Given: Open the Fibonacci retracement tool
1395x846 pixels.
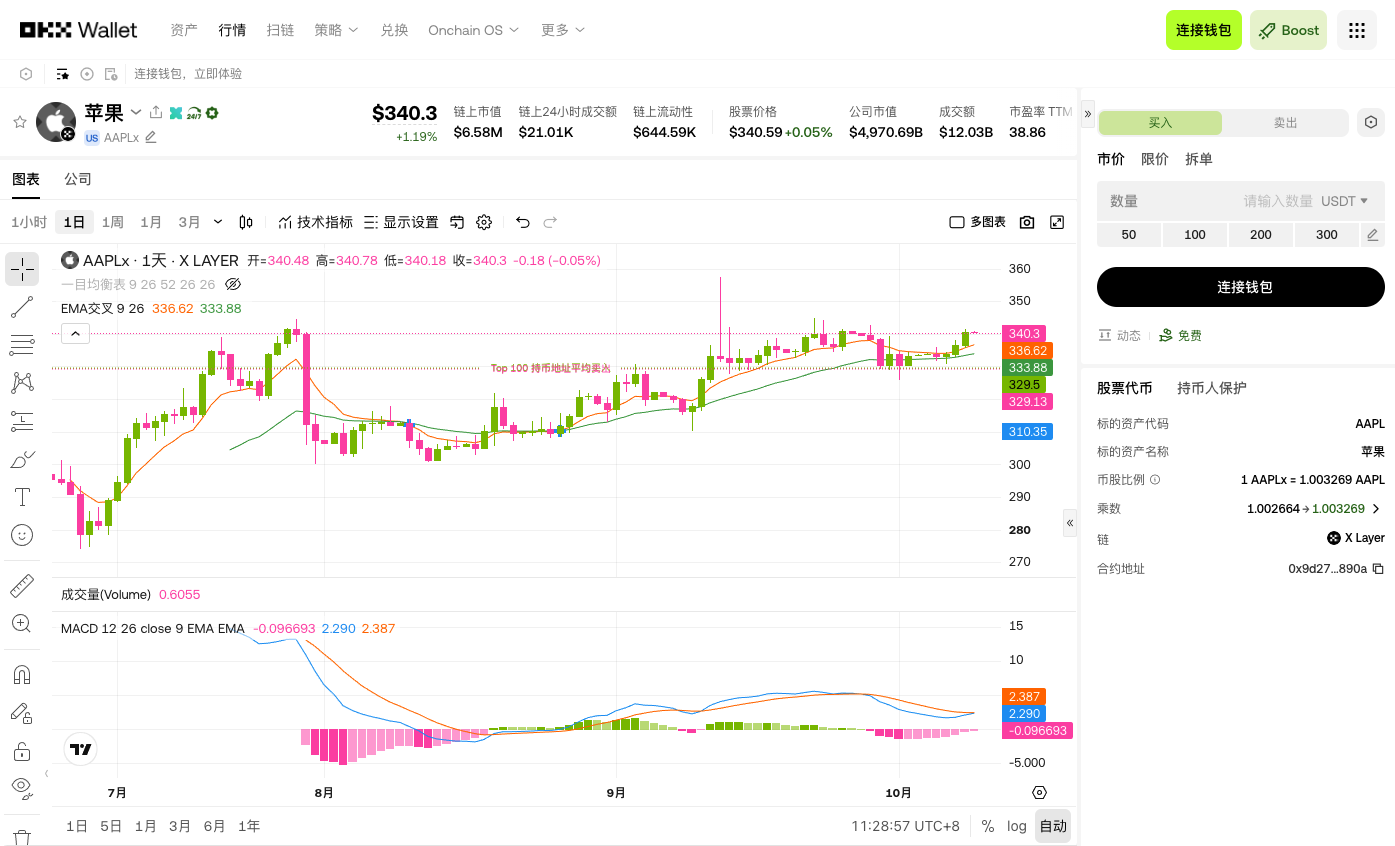Looking at the screenshot, I should (x=22, y=345).
